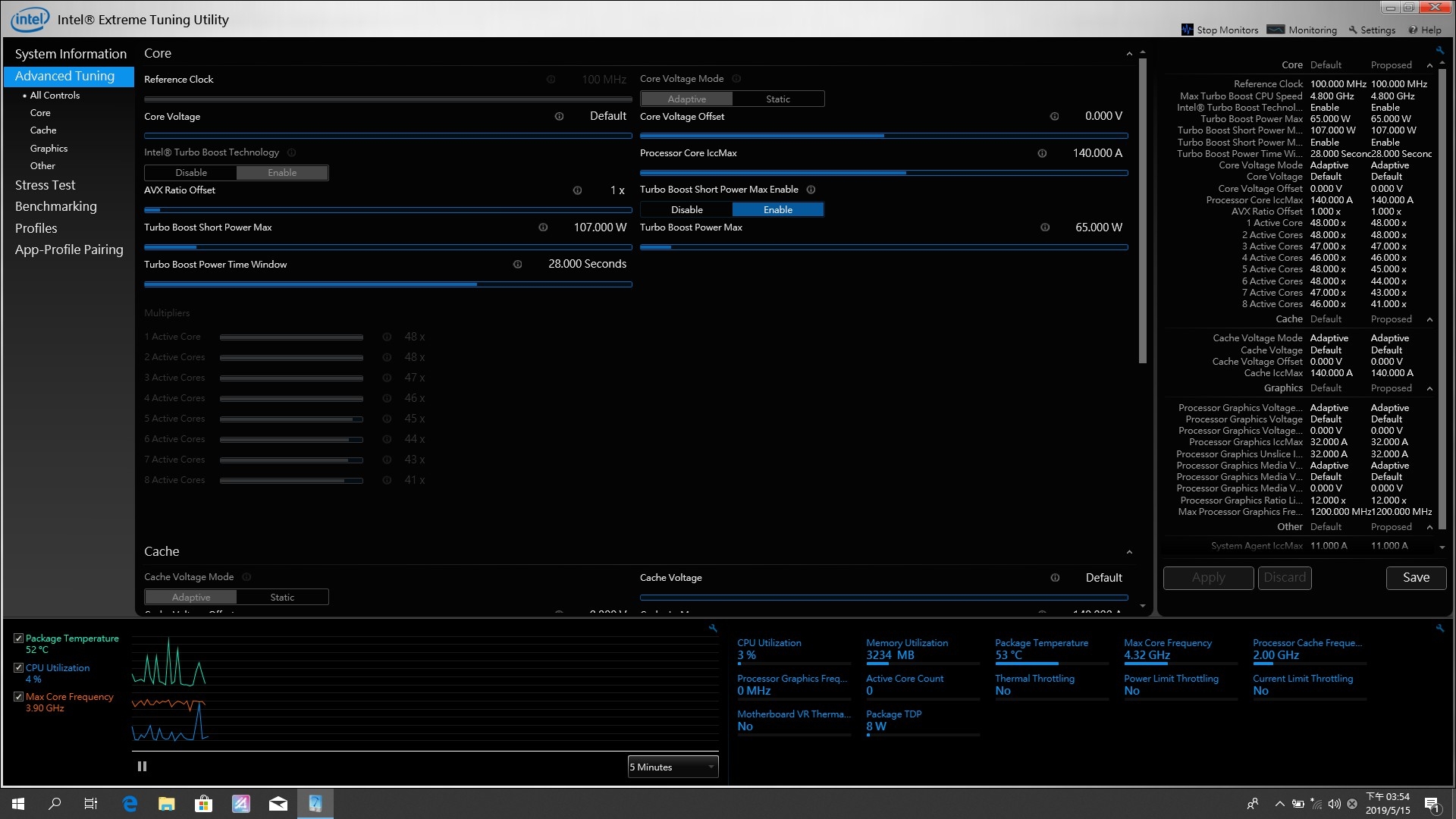Viewport: 1456px width, 819px height.
Task: Disable Turbo Boost Short Power Max
Action: 686,210
